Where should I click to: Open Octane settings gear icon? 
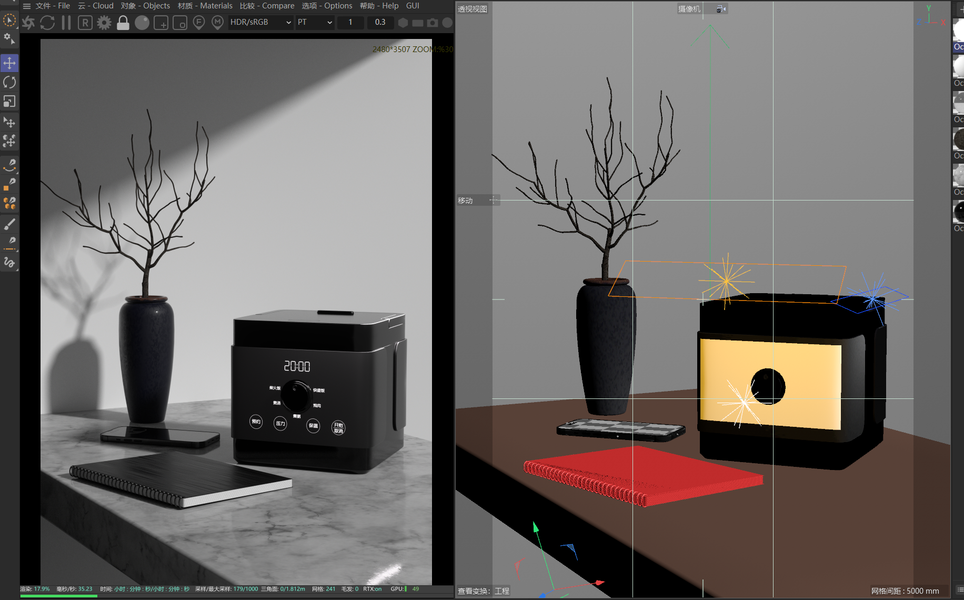tap(104, 23)
